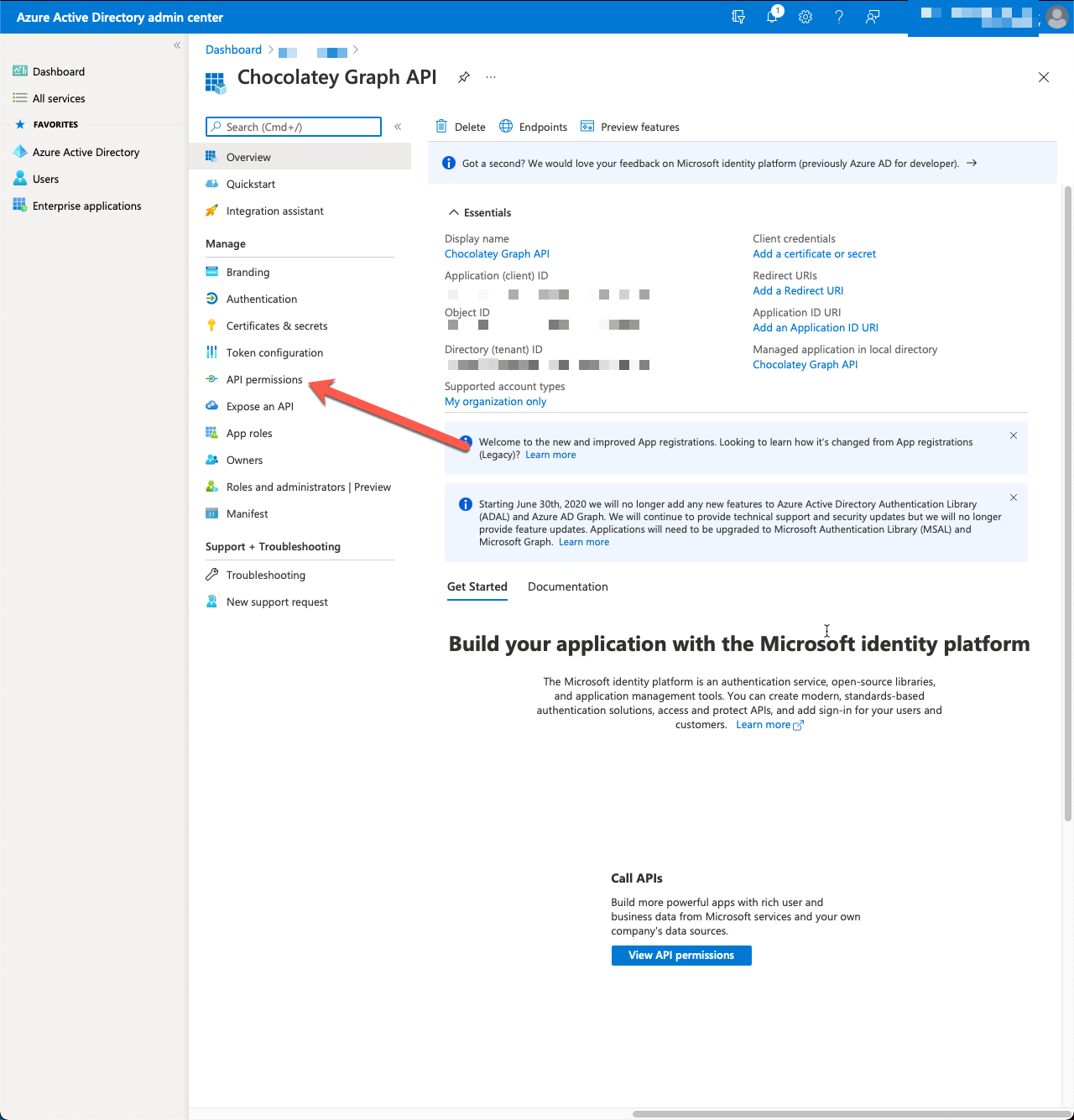Click the Authentication icon

211,299
